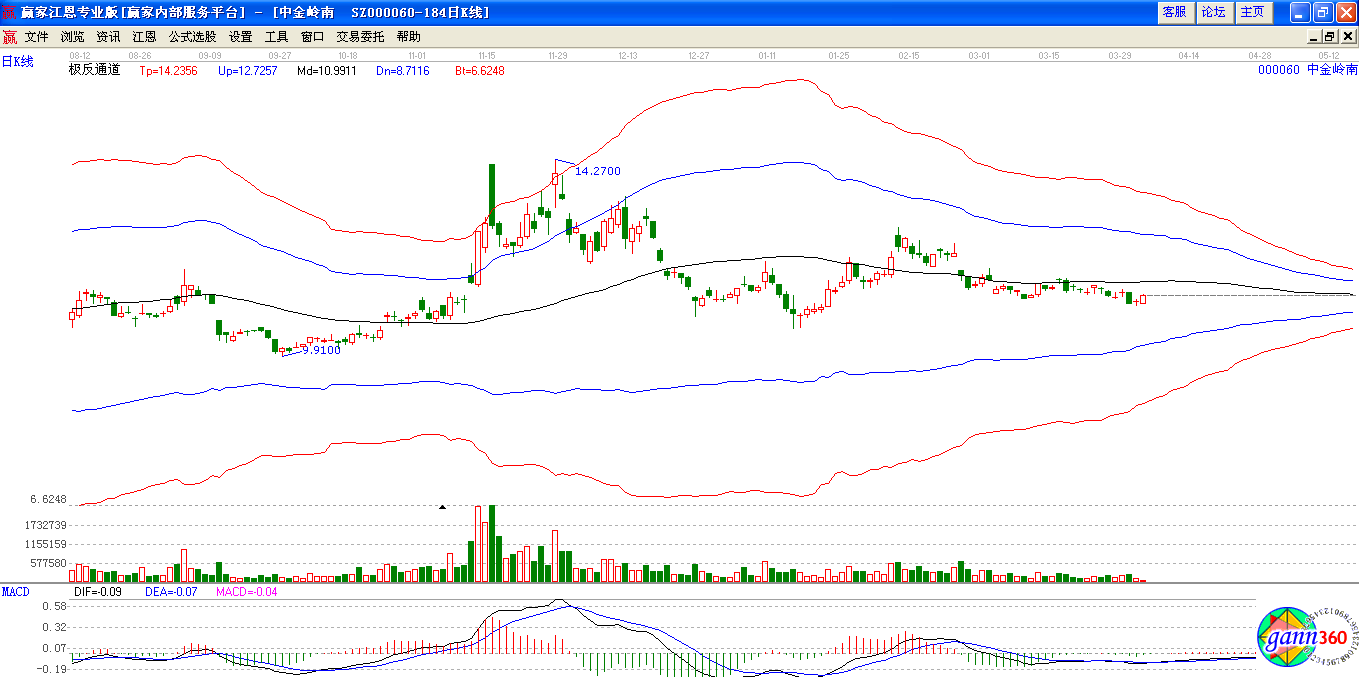Click the MACD indicator label
Image resolution: width=1359 pixels, height=677 pixels.
(16, 592)
